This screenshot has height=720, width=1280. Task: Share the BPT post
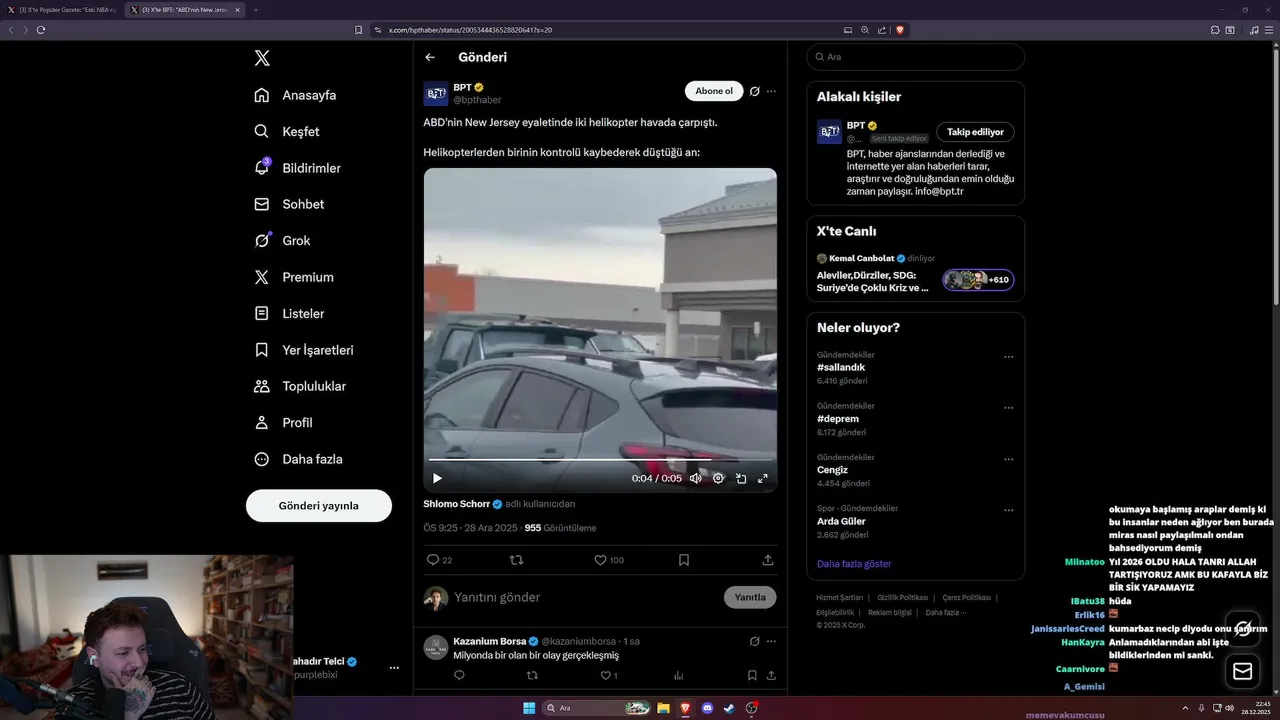[x=768, y=560]
